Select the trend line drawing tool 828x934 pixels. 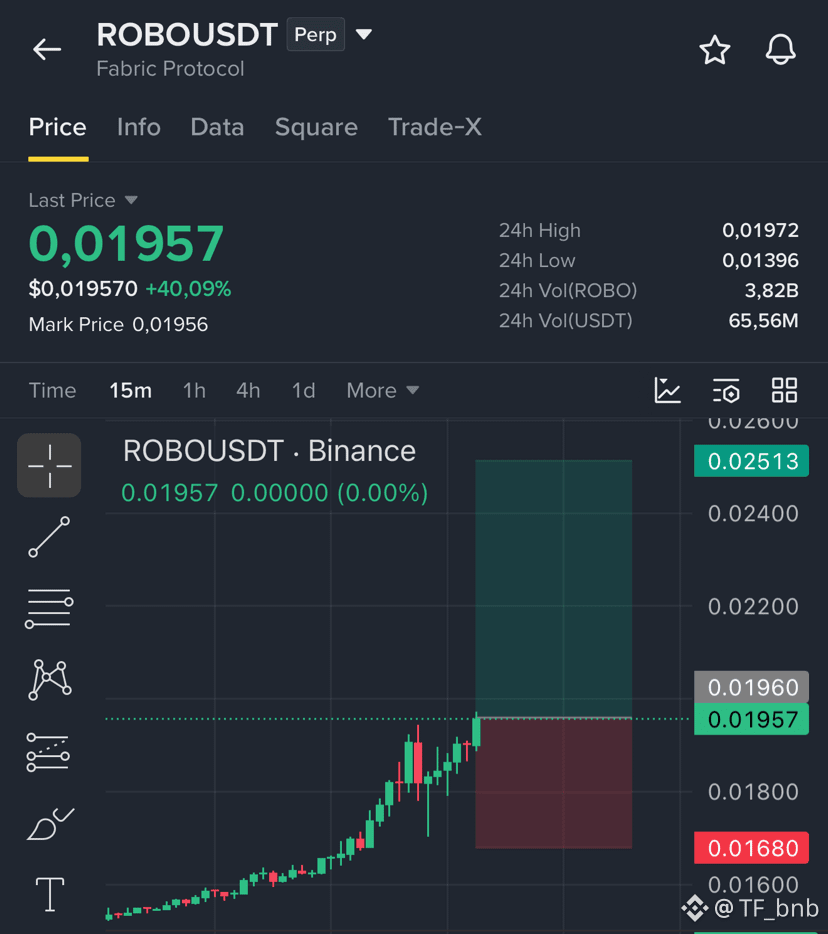coord(49,537)
